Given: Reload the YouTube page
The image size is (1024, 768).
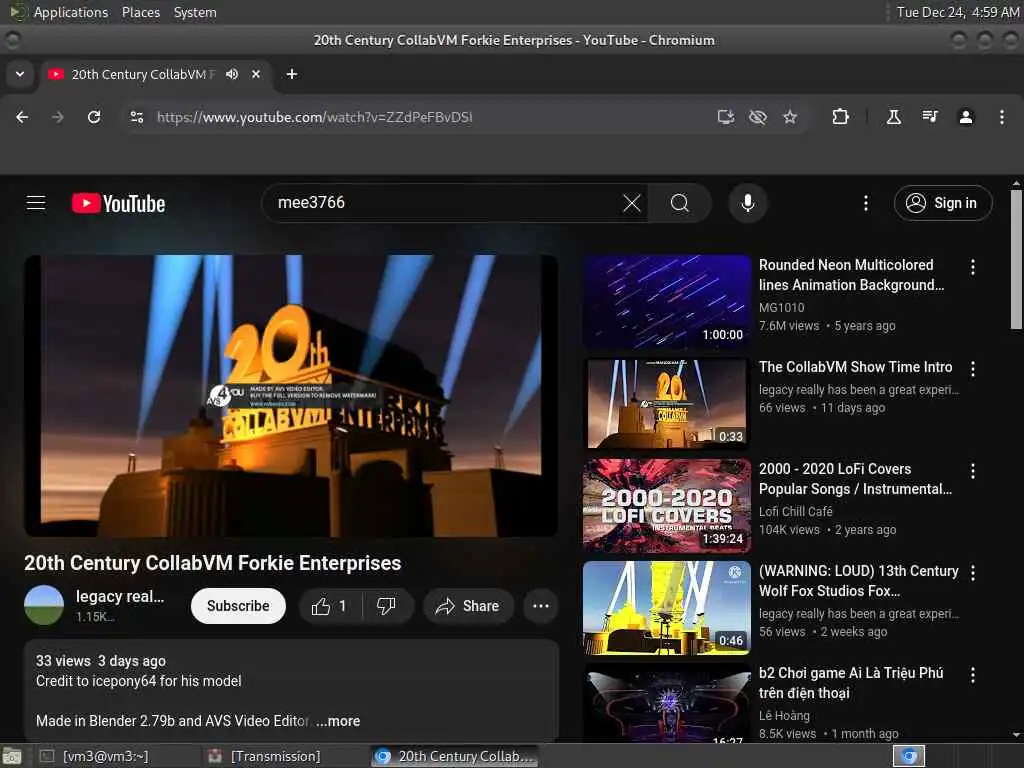Looking at the screenshot, I should coord(94,117).
